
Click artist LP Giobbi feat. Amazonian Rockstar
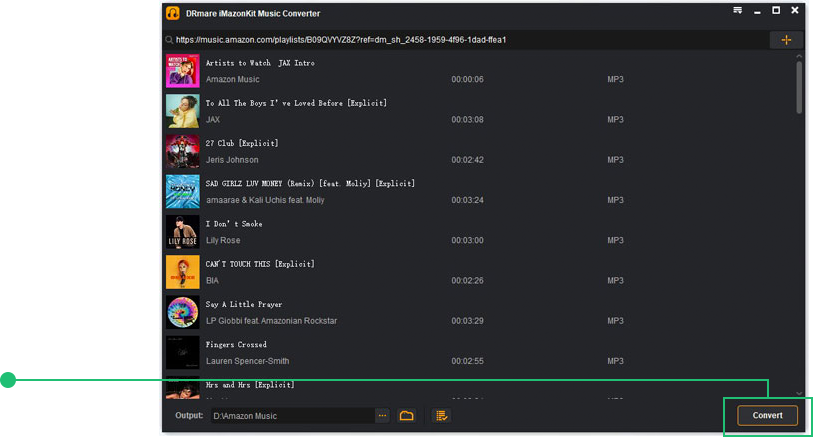click(271, 321)
